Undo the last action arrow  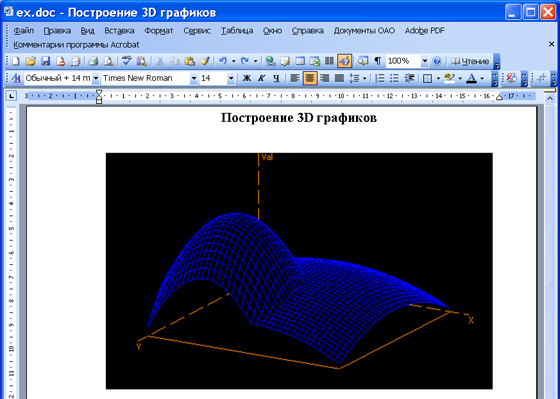coord(223,61)
